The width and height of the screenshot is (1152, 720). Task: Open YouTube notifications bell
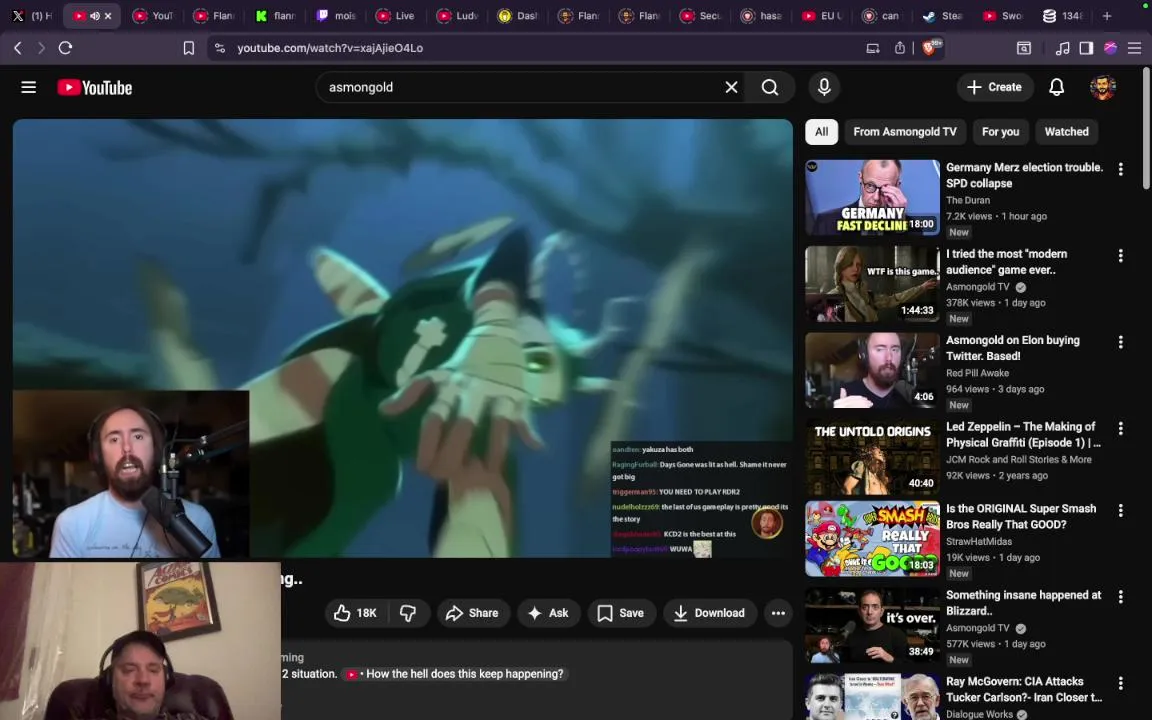coord(1056,87)
